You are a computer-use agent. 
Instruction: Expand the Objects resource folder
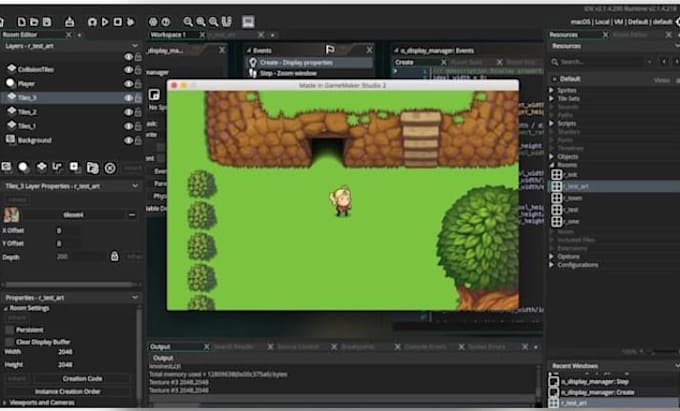[552, 156]
